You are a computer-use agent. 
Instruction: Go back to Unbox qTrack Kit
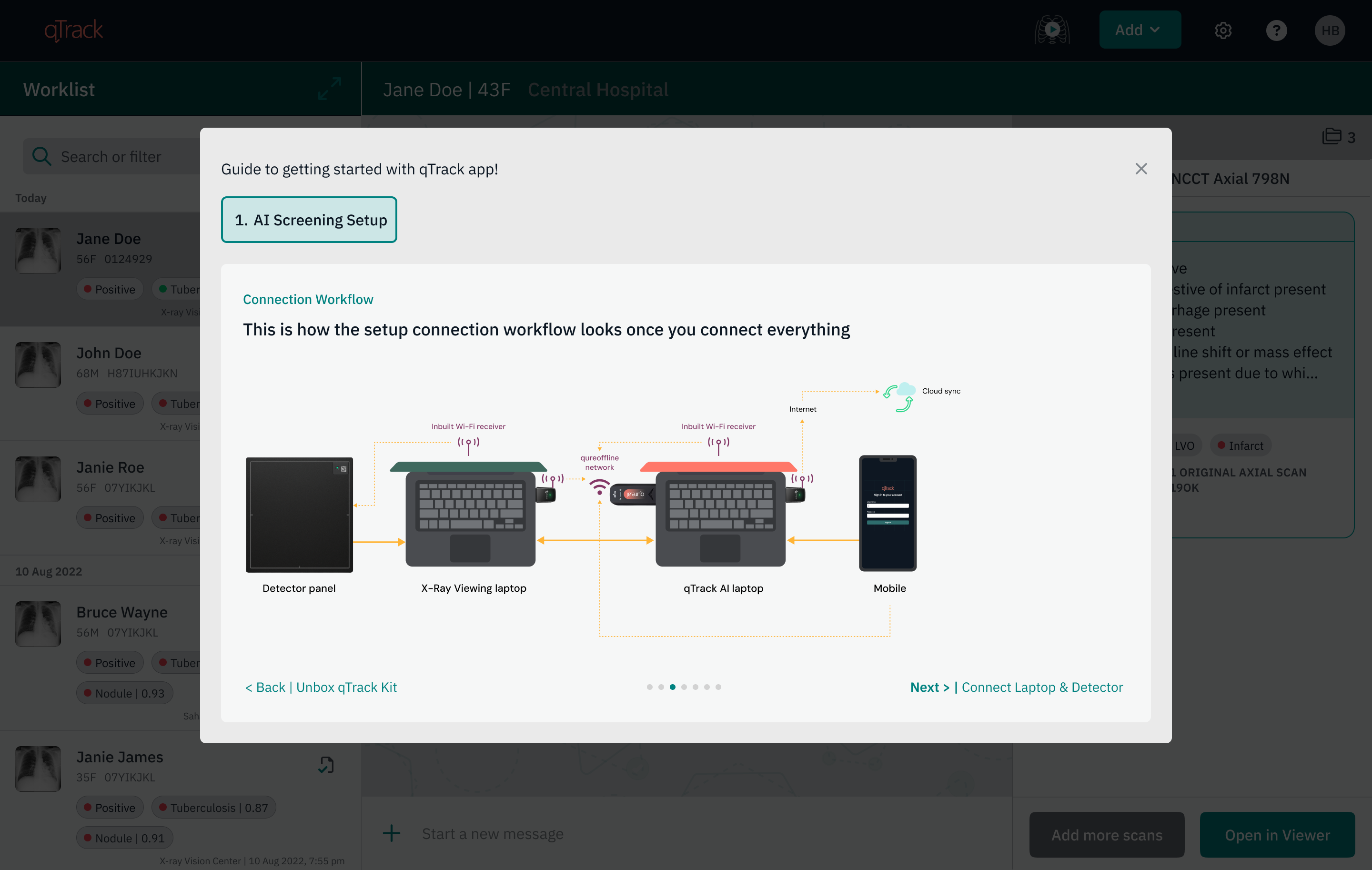pyautogui.click(x=321, y=687)
